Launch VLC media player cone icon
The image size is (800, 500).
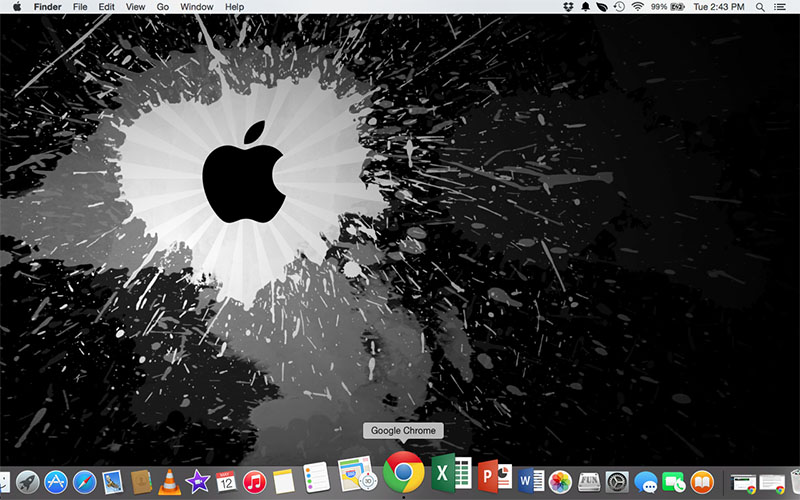tap(169, 482)
